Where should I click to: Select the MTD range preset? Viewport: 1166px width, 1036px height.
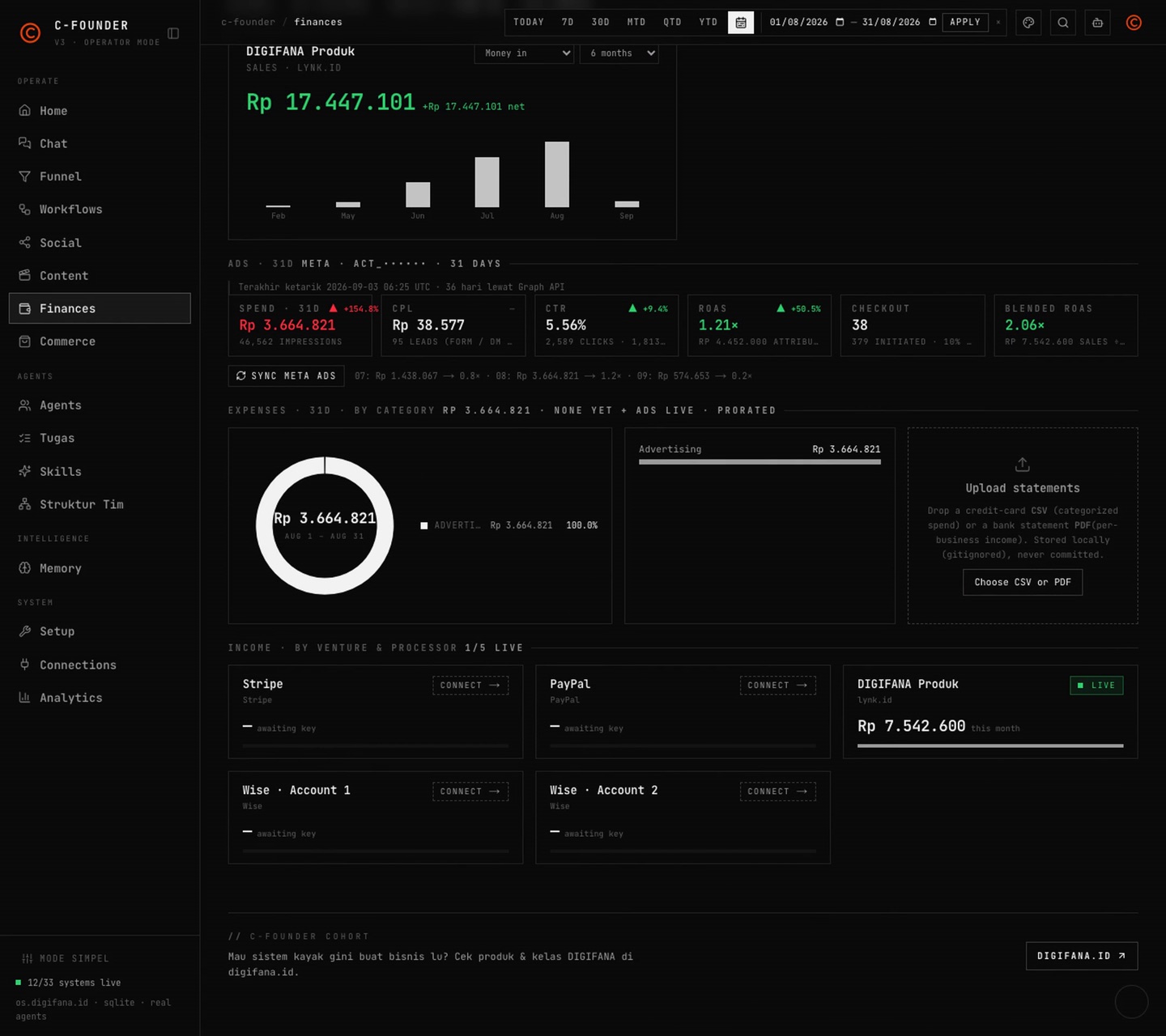pos(636,23)
